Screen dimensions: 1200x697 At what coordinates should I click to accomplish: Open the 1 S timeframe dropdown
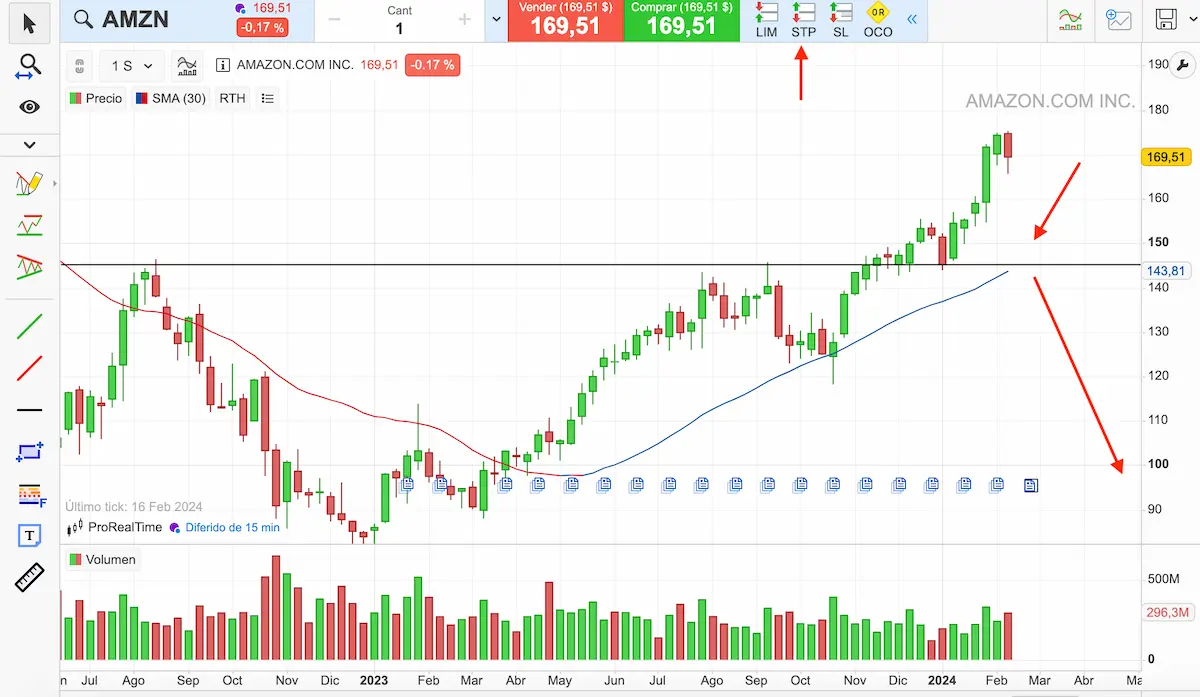coord(132,66)
